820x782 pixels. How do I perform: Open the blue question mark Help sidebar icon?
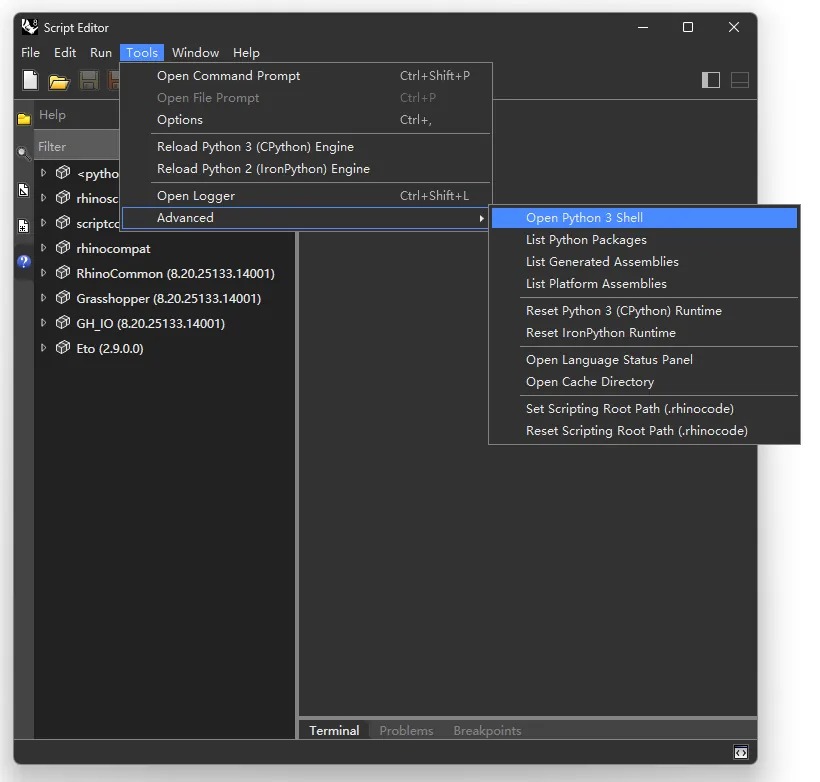pos(24,262)
